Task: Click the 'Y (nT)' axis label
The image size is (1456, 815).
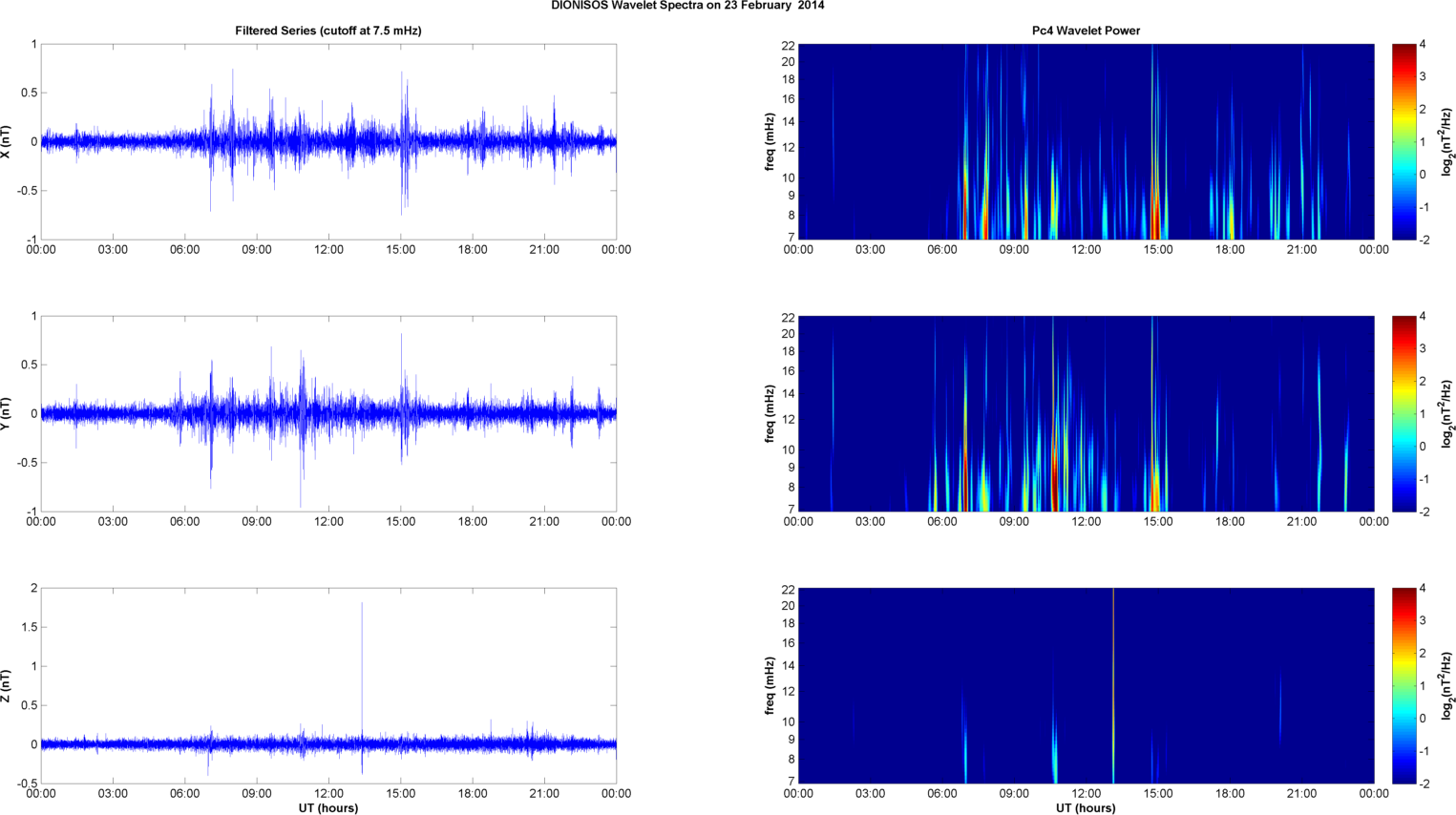Action: click(7, 413)
